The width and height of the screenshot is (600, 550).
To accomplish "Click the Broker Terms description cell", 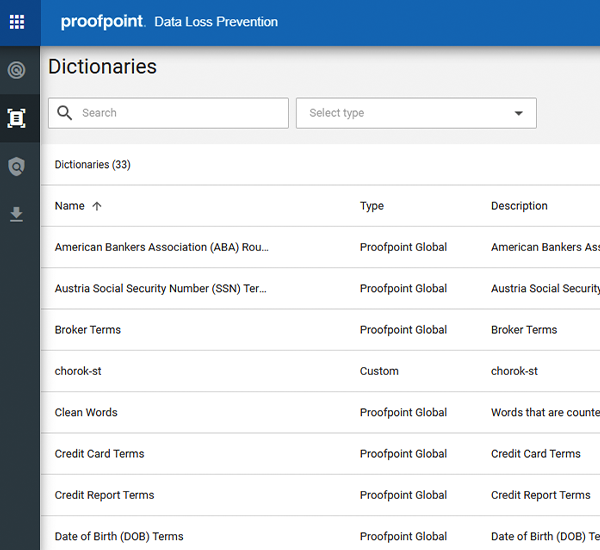I will pyautogui.click(x=524, y=330).
